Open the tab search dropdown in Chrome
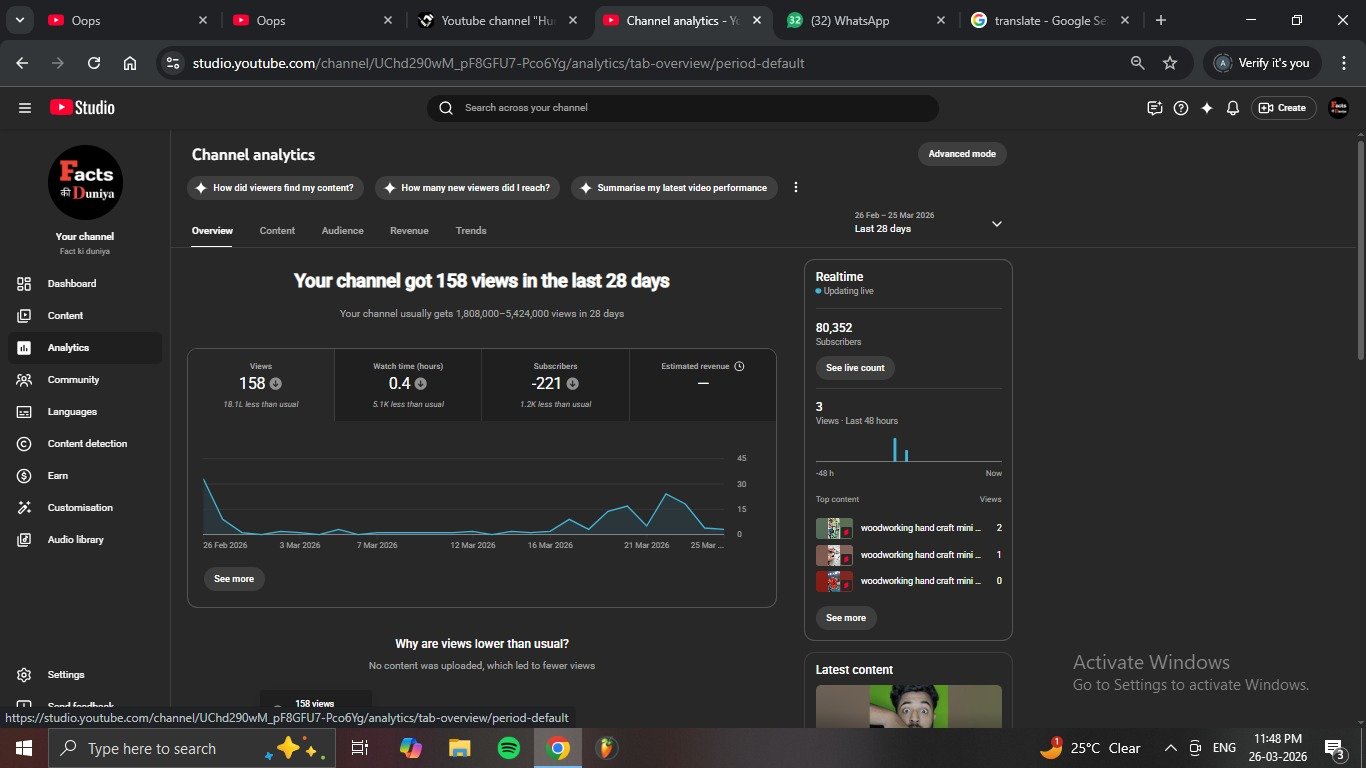Viewport: 1366px width, 768px height. point(21,20)
